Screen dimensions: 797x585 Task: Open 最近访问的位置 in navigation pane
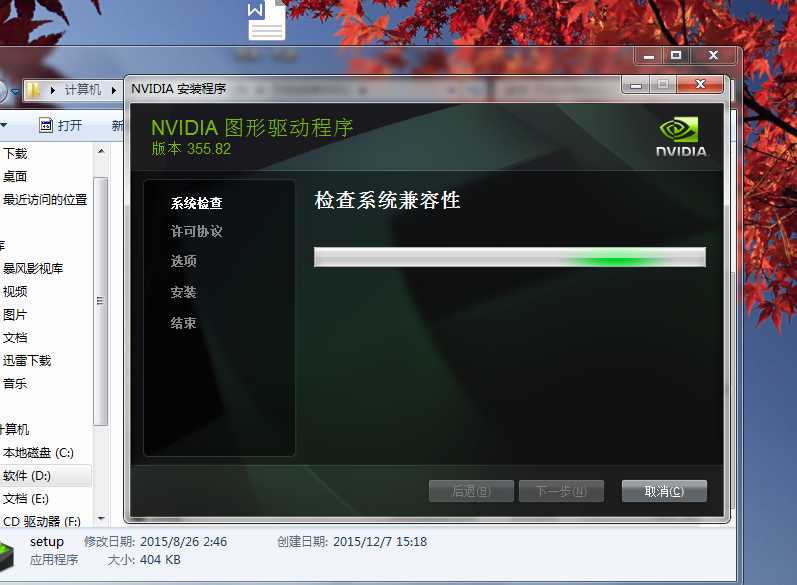click(45, 199)
